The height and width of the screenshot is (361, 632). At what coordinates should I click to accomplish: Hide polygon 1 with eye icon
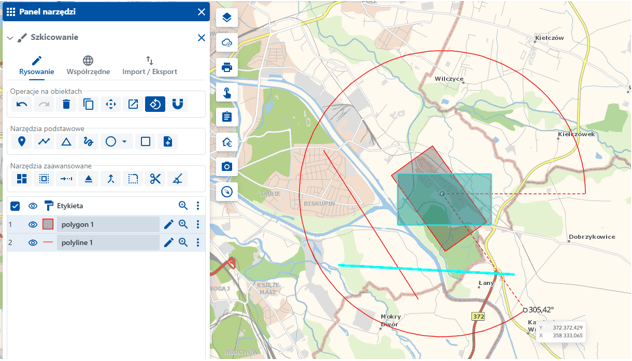tap(33, 224)
